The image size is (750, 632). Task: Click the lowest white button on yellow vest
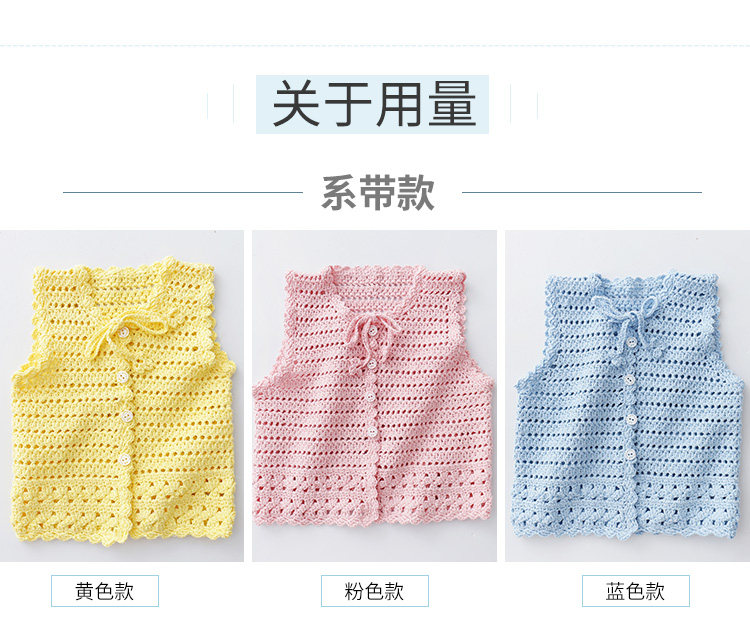pyautogui.click(x=126, y=460)
